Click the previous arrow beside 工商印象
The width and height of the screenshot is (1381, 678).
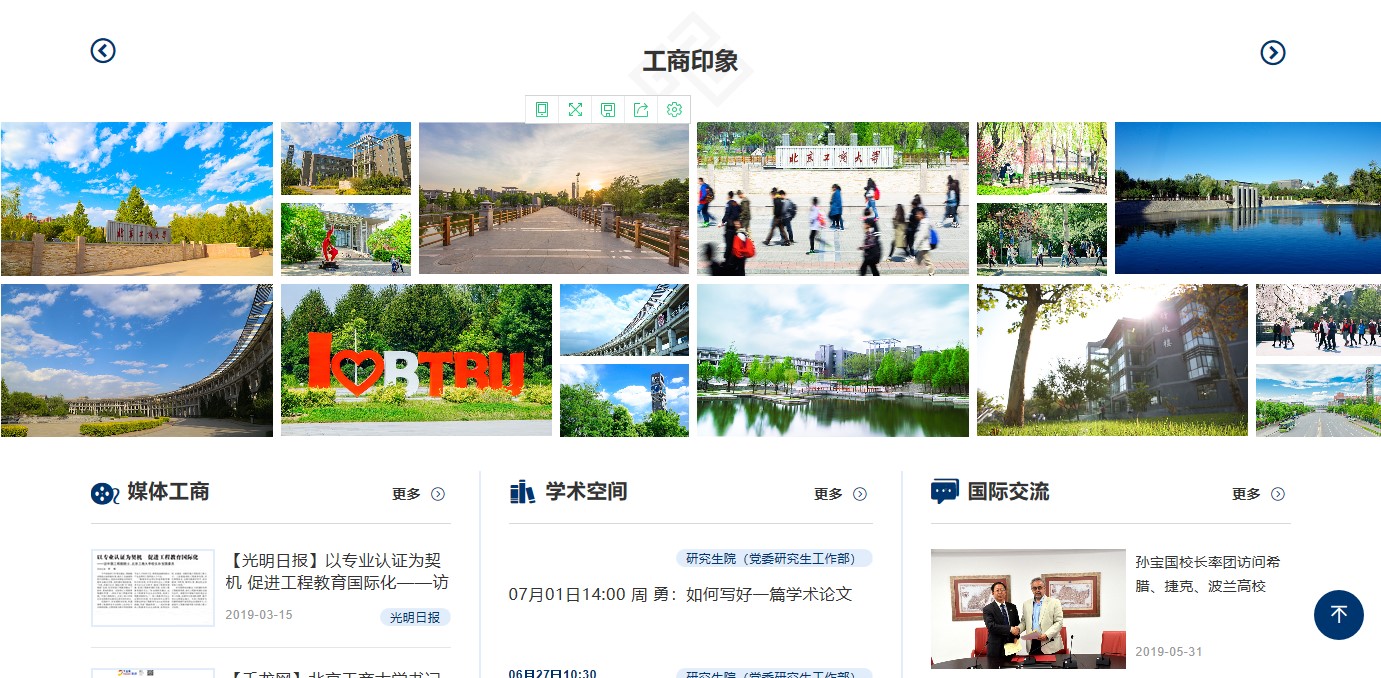(x=103, y=50)
